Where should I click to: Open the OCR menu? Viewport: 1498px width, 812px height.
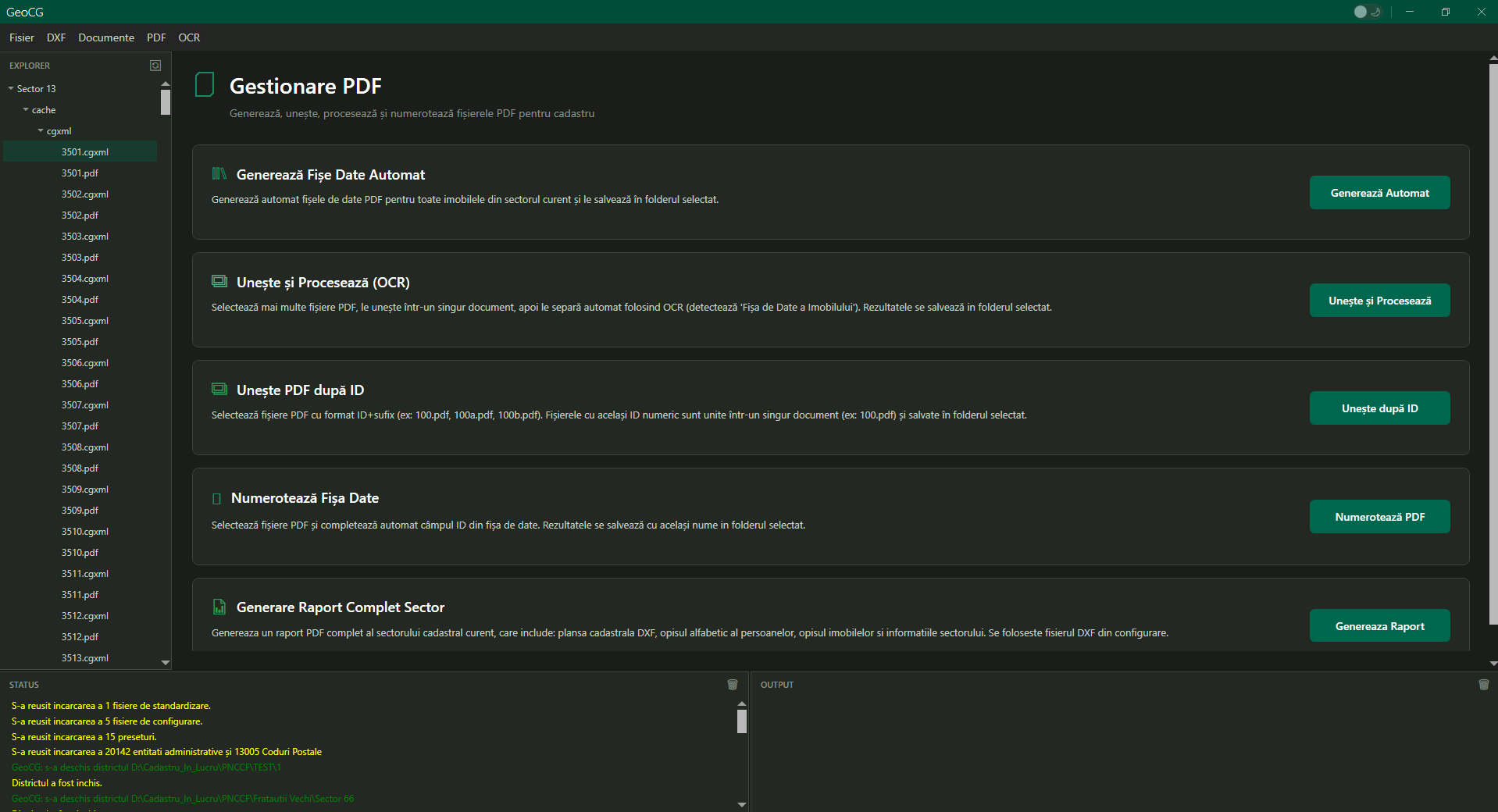[189, 37]
